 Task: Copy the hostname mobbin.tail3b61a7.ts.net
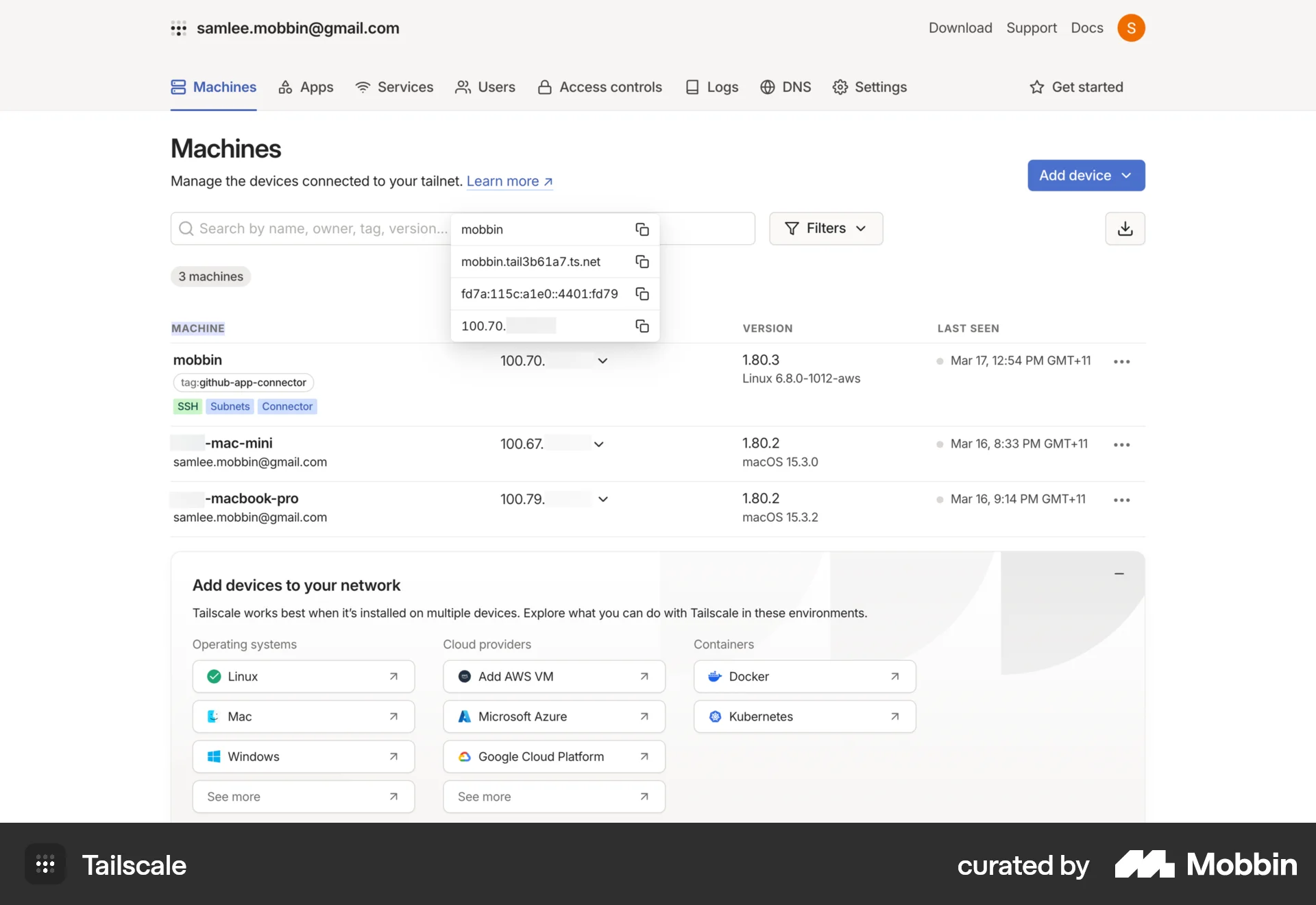coord(642,261)
